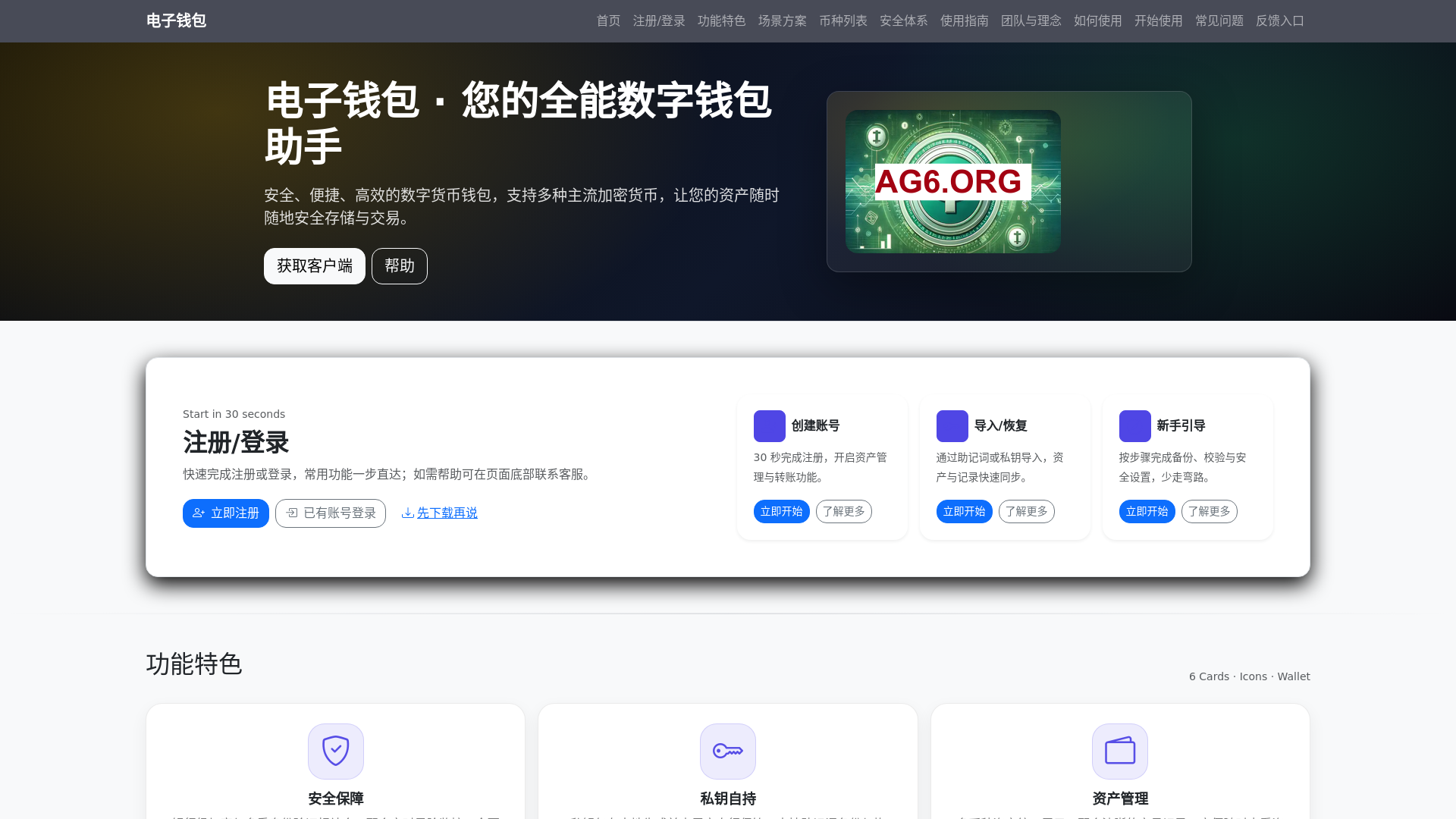Click the 电子钱包 brand logo in navbar
1456x819 pixels.
[176, 20]
